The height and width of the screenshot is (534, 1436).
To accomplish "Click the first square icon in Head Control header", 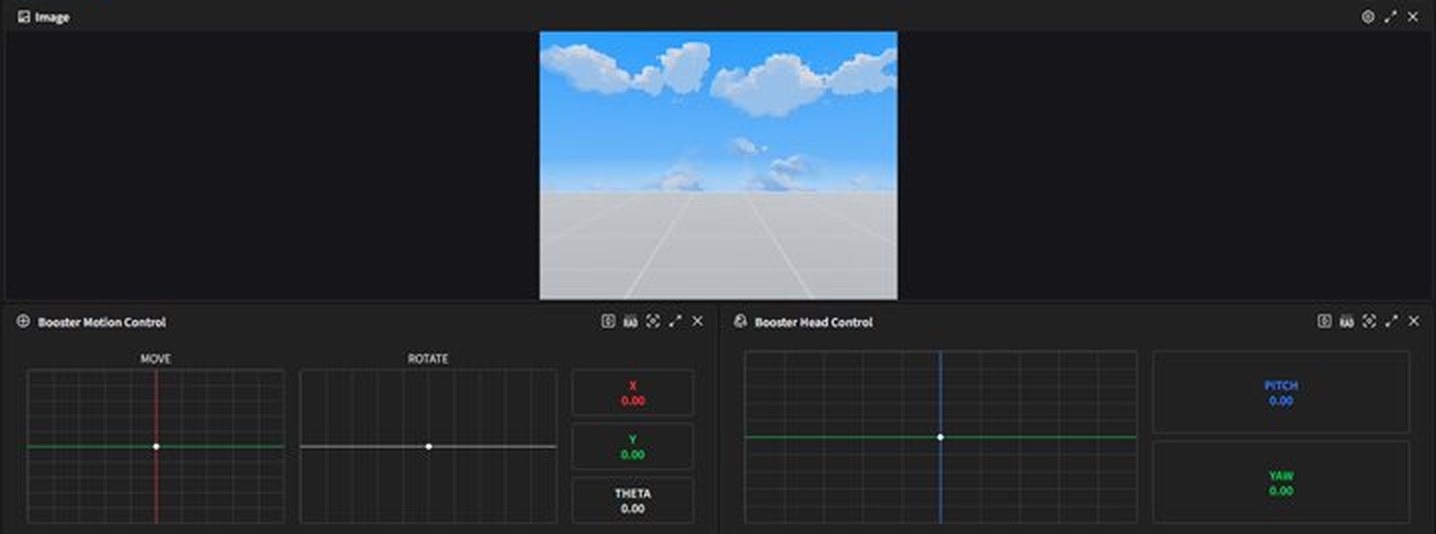I will coord(1324,321).
